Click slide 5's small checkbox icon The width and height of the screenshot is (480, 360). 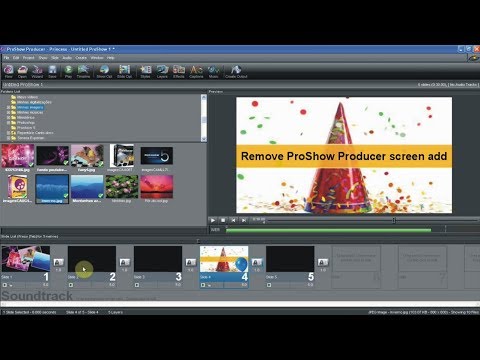269,285
